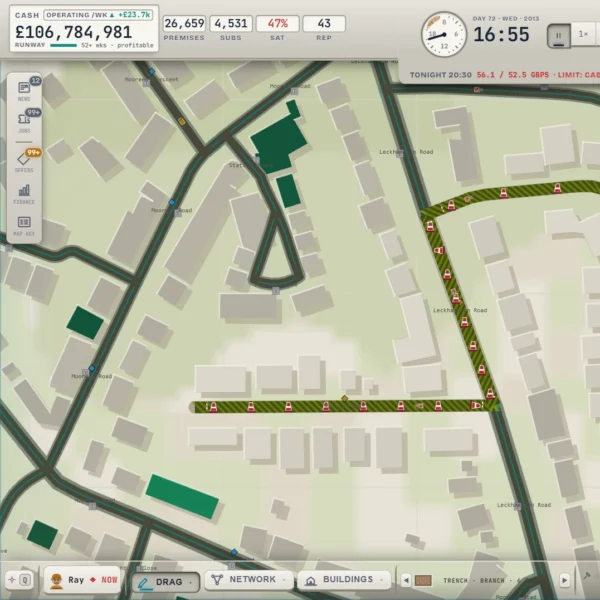
Task: Click the Drag pencil icon
Action: point(143,583)
